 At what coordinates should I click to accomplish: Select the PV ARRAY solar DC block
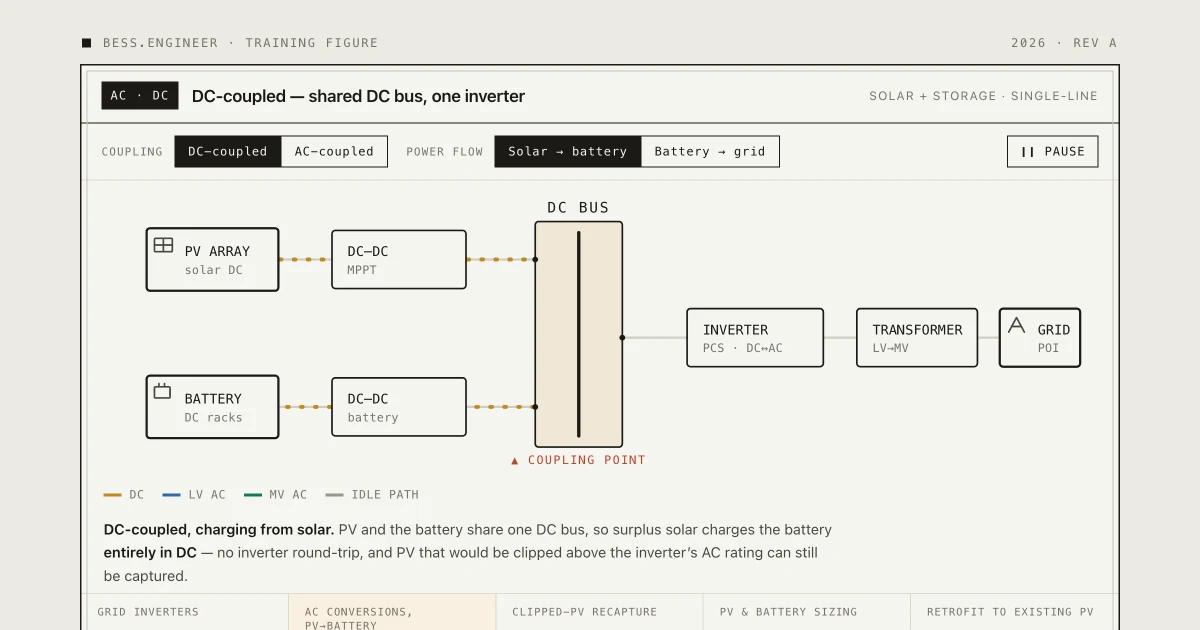[212, 260]
